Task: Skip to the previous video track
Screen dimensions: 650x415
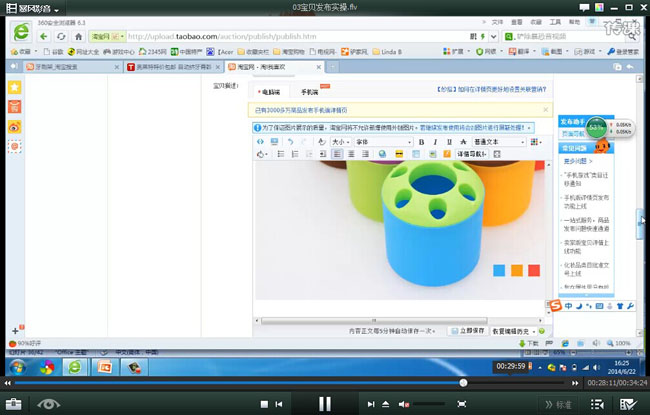Action: (279, 404)
